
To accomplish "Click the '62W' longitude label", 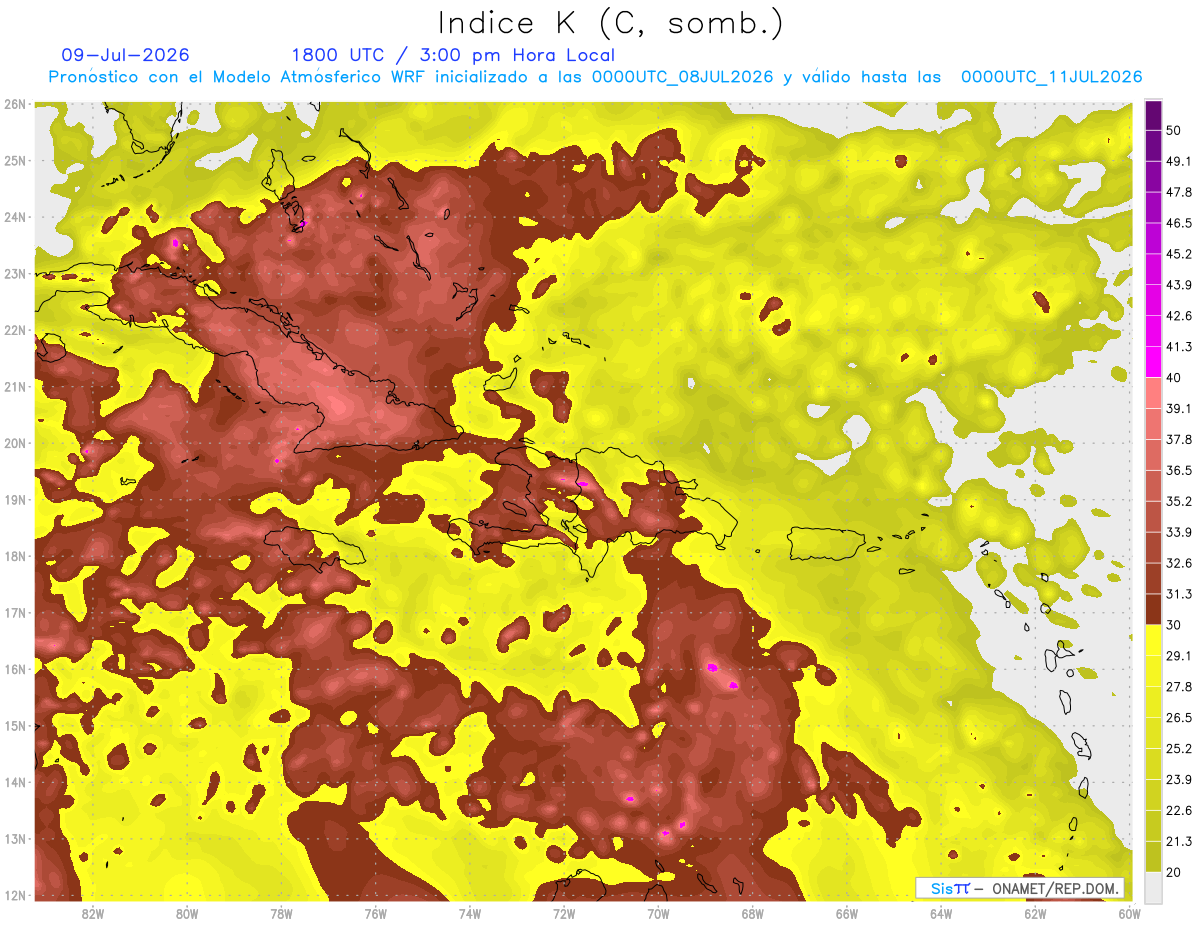I will coord(1035,914).
